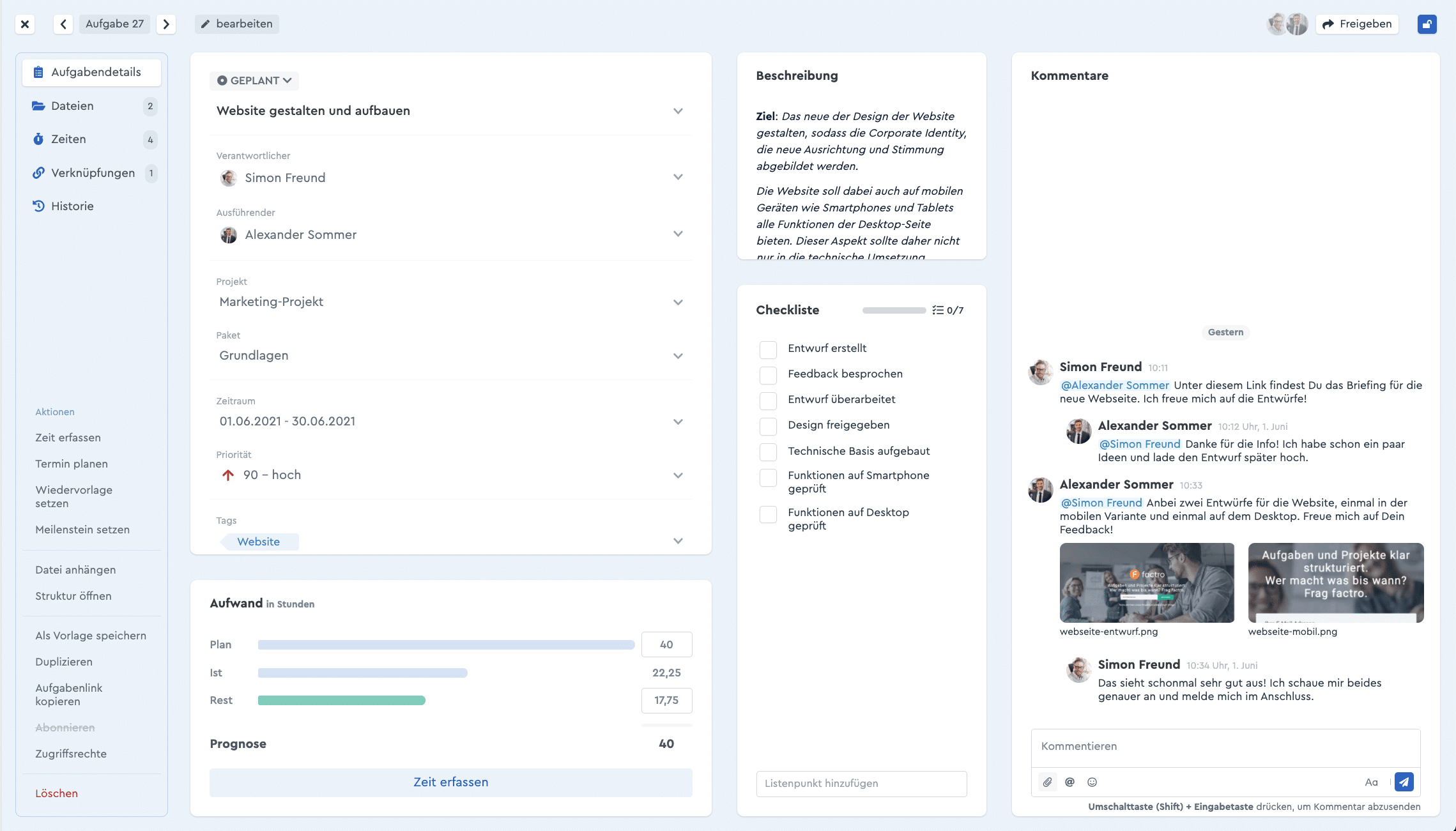Check 'Technische Basis aufgebaut' checkbox
The height and width of the screenshot is (831, 1456).
(x=768, y=452)
